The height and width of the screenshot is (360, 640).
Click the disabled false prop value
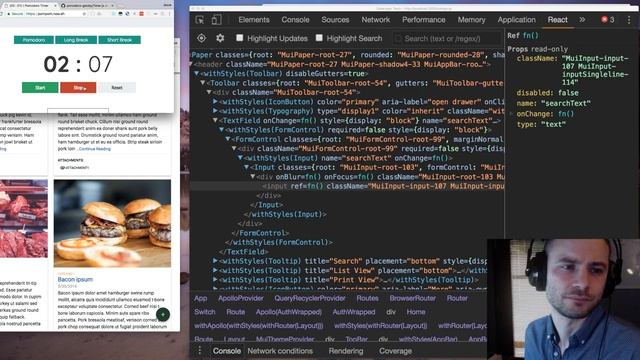coord(568,93)
